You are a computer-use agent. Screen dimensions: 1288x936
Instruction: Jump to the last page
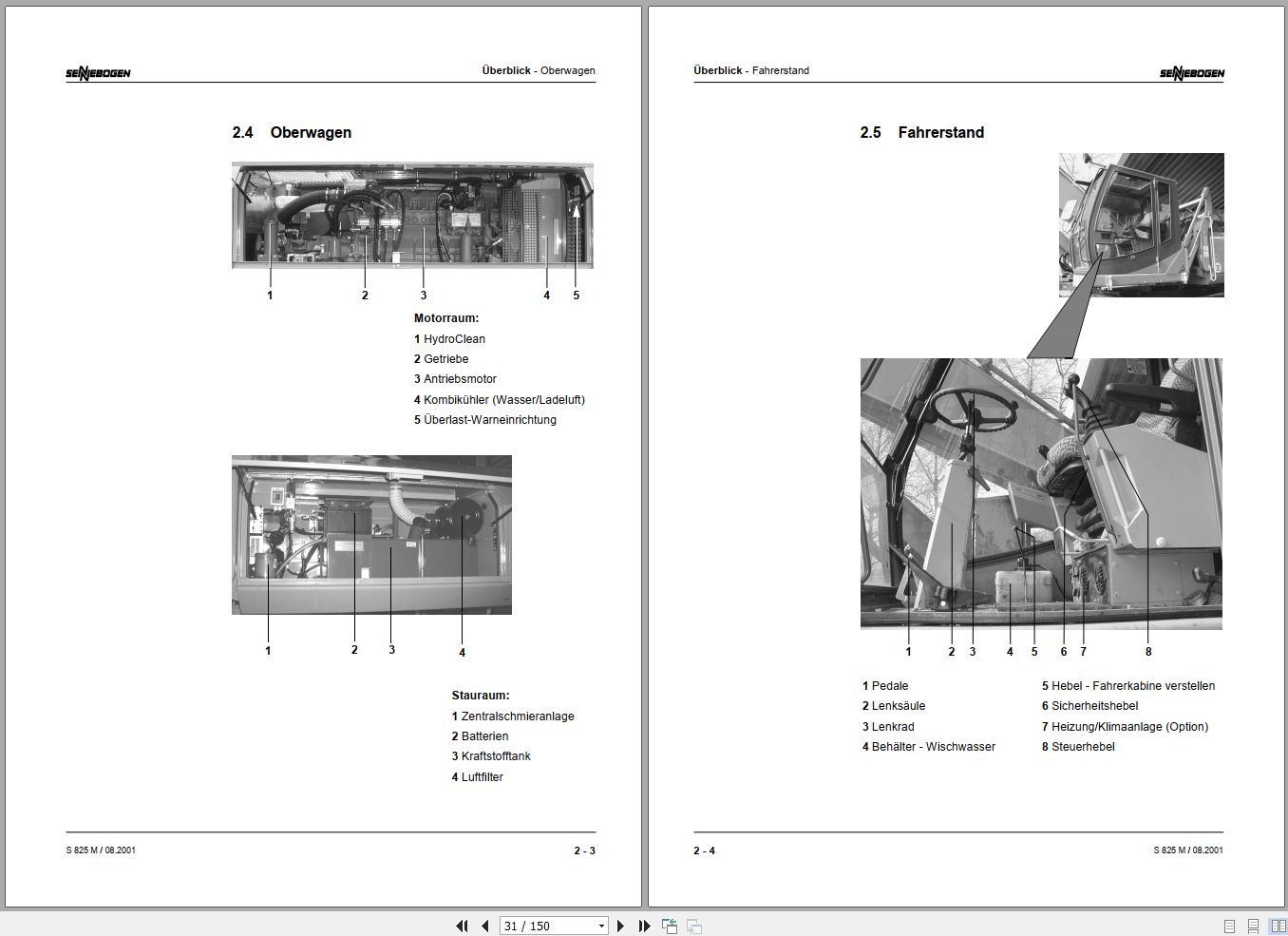click(644, 926)
